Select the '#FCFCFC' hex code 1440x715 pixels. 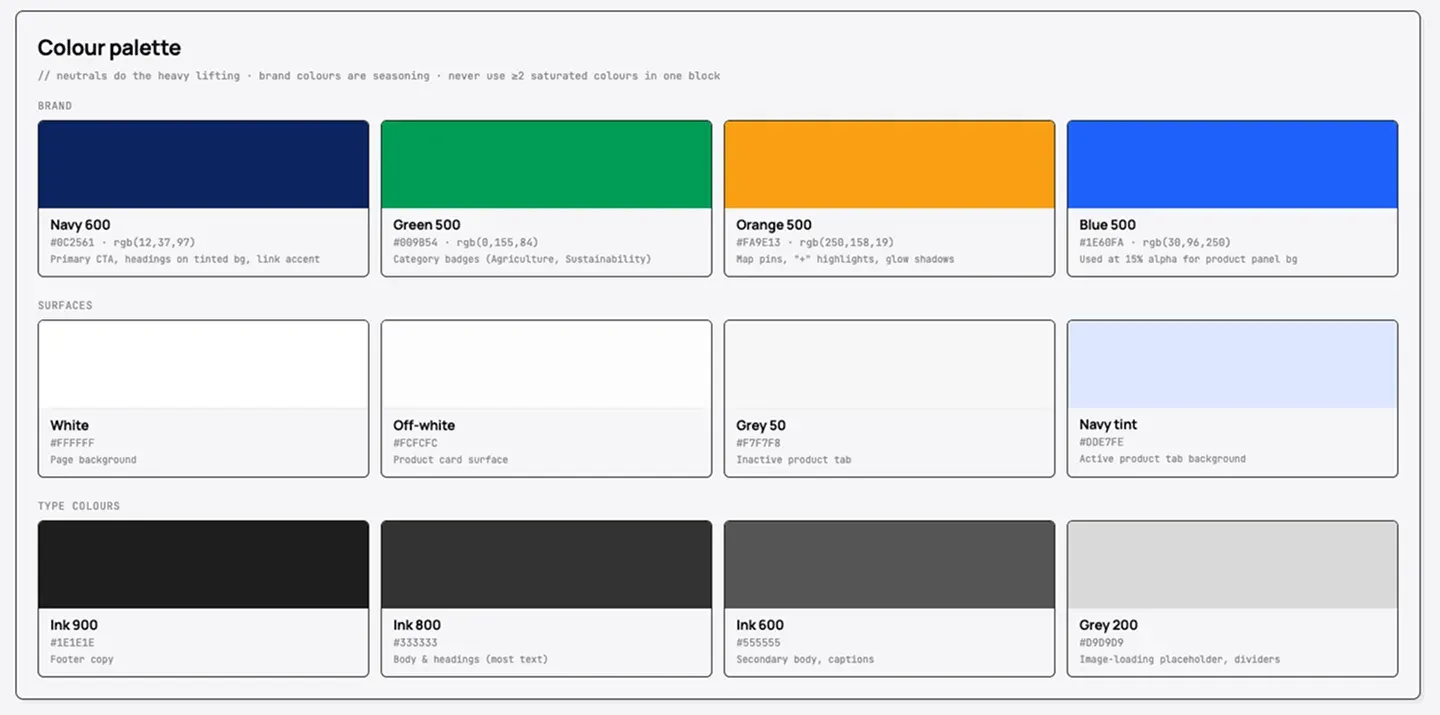coord(415,443)
